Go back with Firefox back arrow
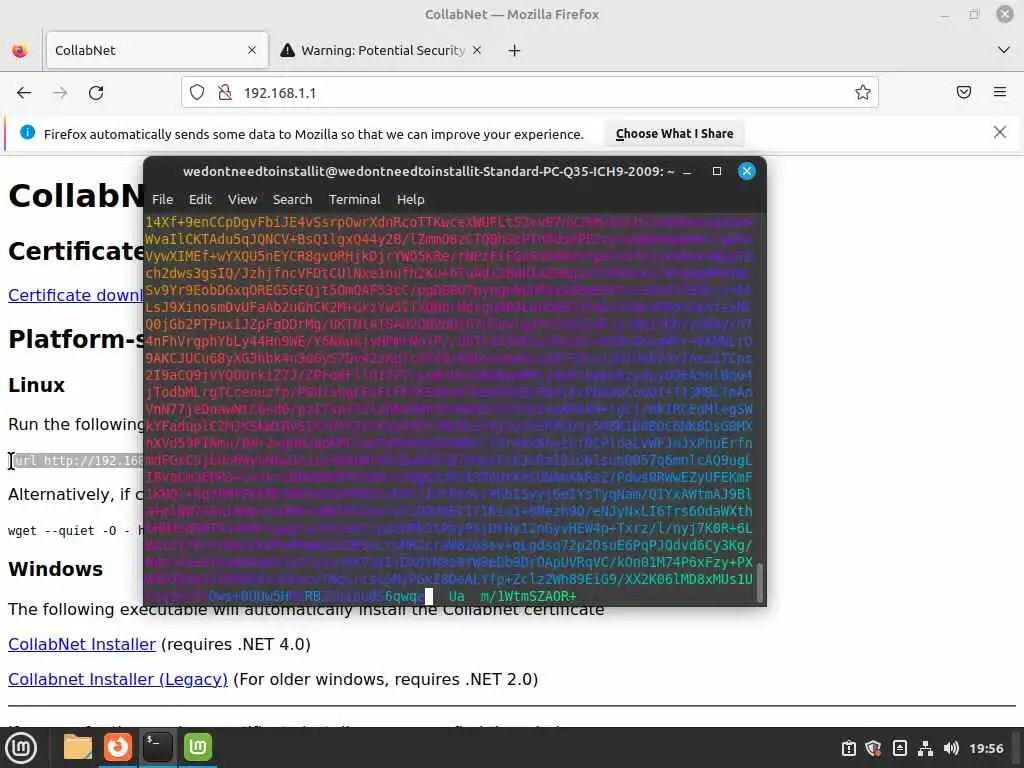The height and width of the screenshot is (768, 1024). click(24, 93)
